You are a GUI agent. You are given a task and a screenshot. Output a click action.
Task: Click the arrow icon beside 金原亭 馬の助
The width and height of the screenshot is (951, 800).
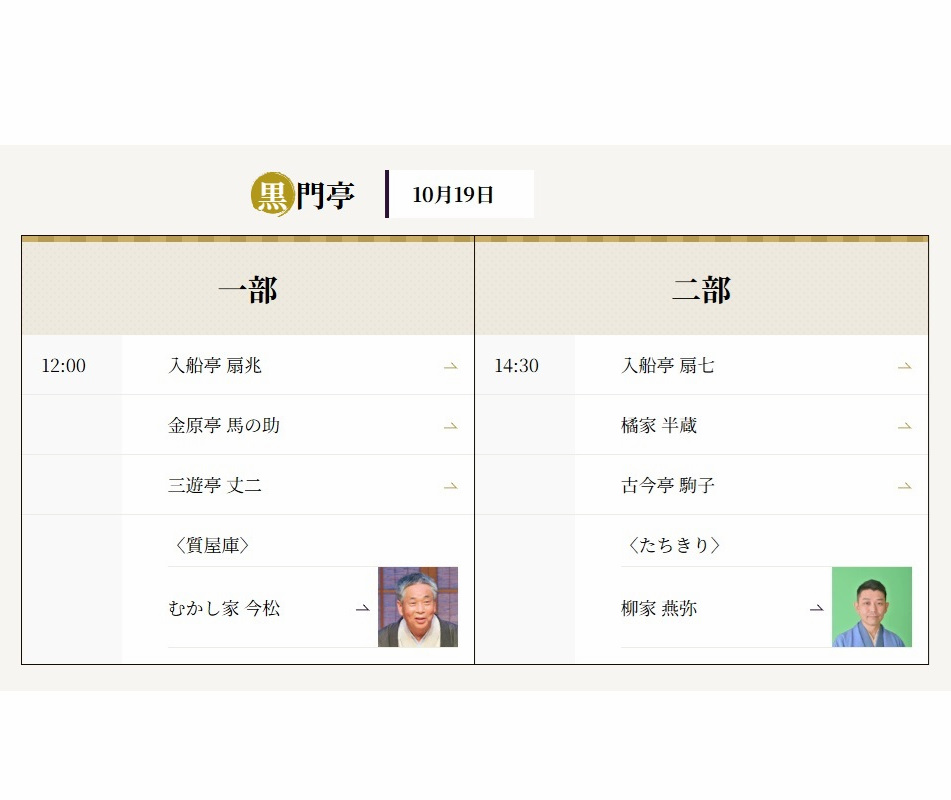[450, 426]
